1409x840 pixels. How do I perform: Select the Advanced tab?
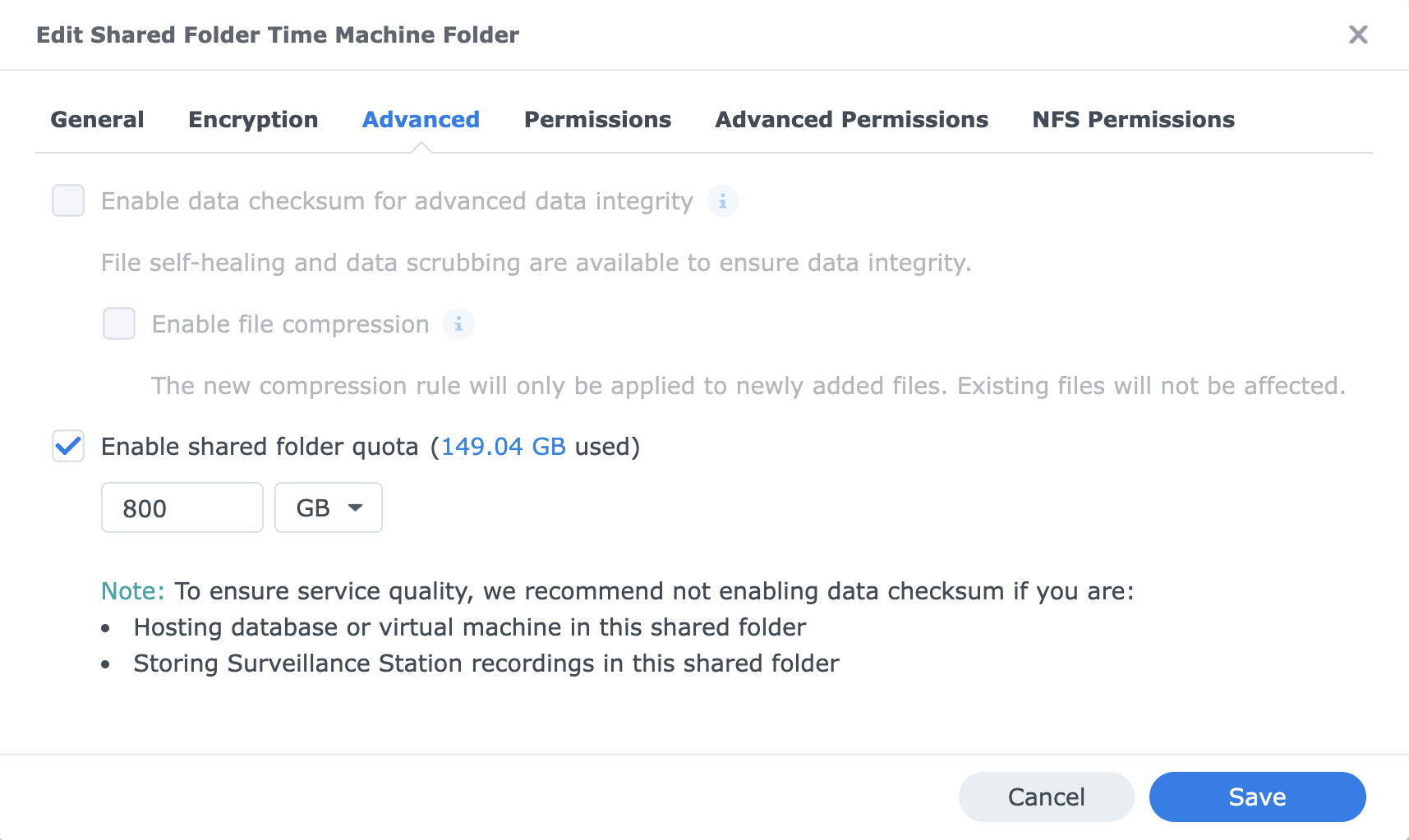click(421, 120)
